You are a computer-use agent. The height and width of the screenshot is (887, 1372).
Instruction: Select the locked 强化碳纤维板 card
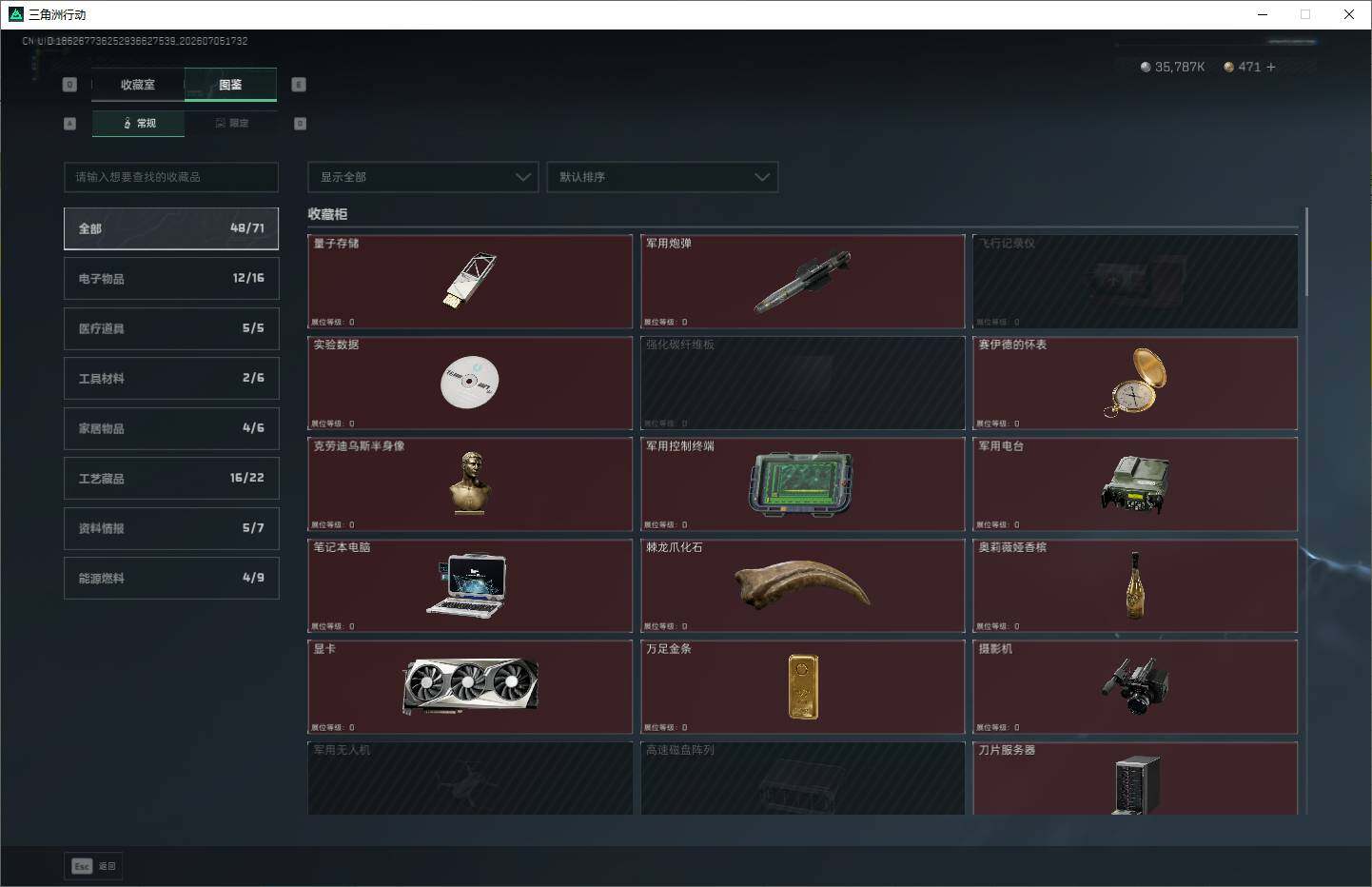click(x=803, y=383)
